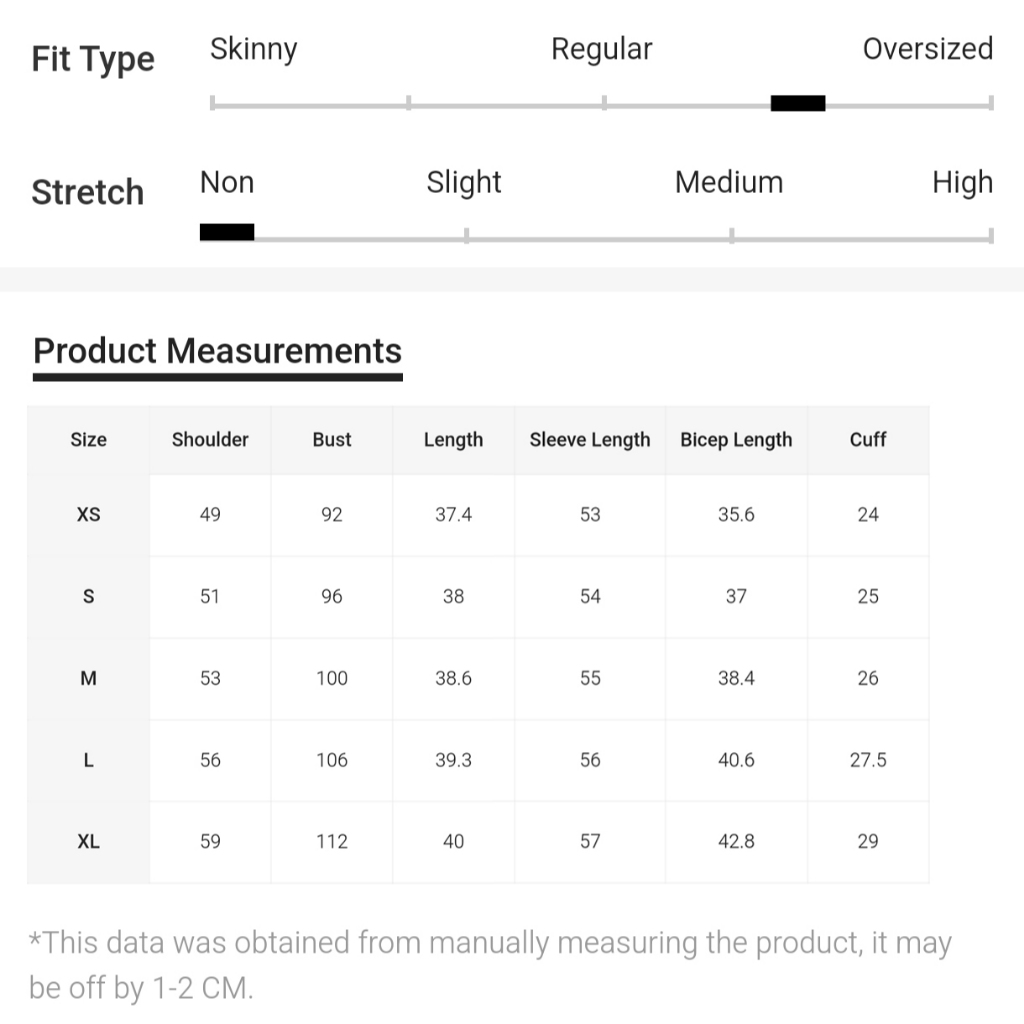1024x1024 pixels.
Task: Click the manual measurement disclaimer note
Action: [x=490, y=965]
